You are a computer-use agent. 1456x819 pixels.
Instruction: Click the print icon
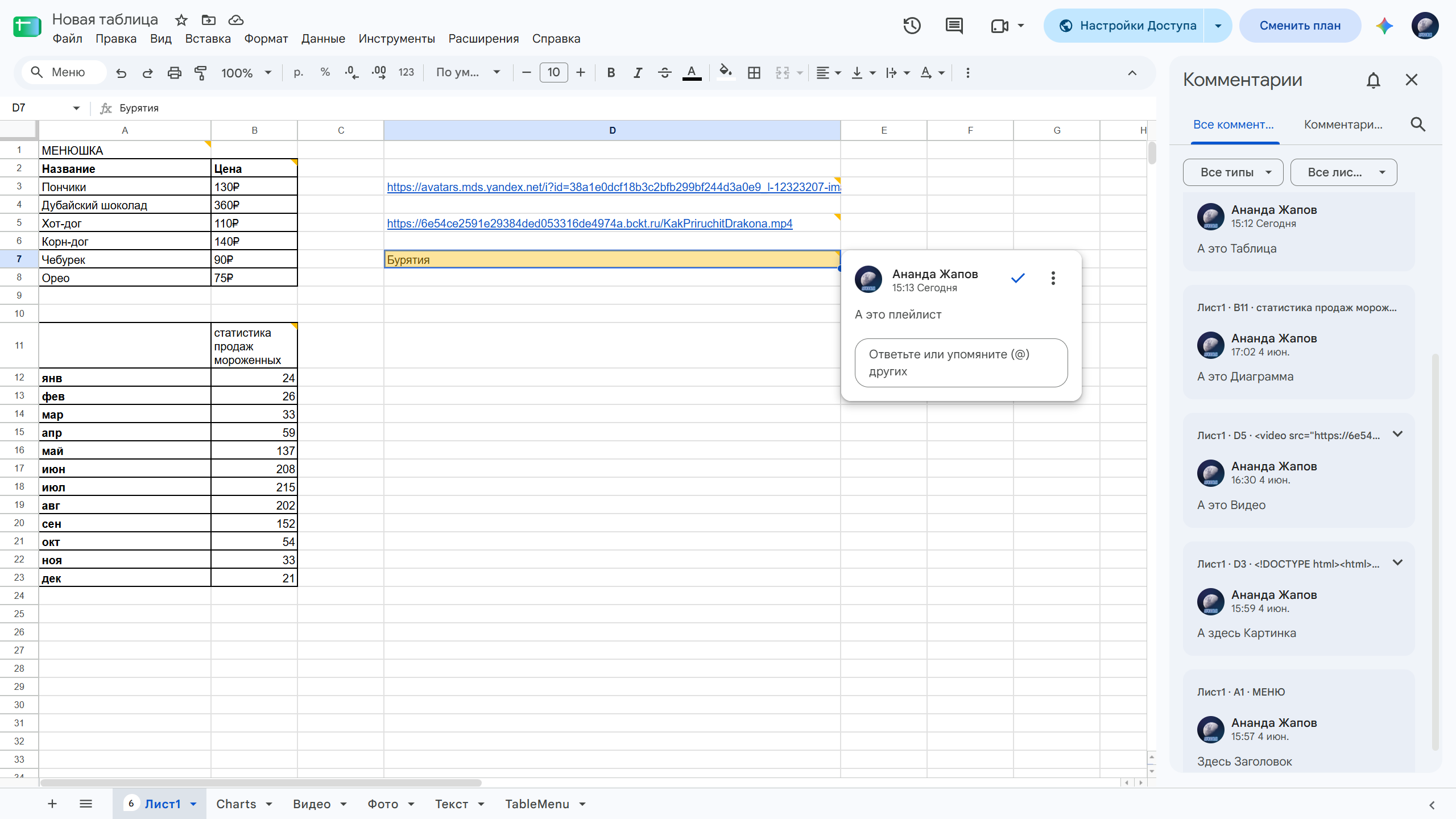click(174, 73)
